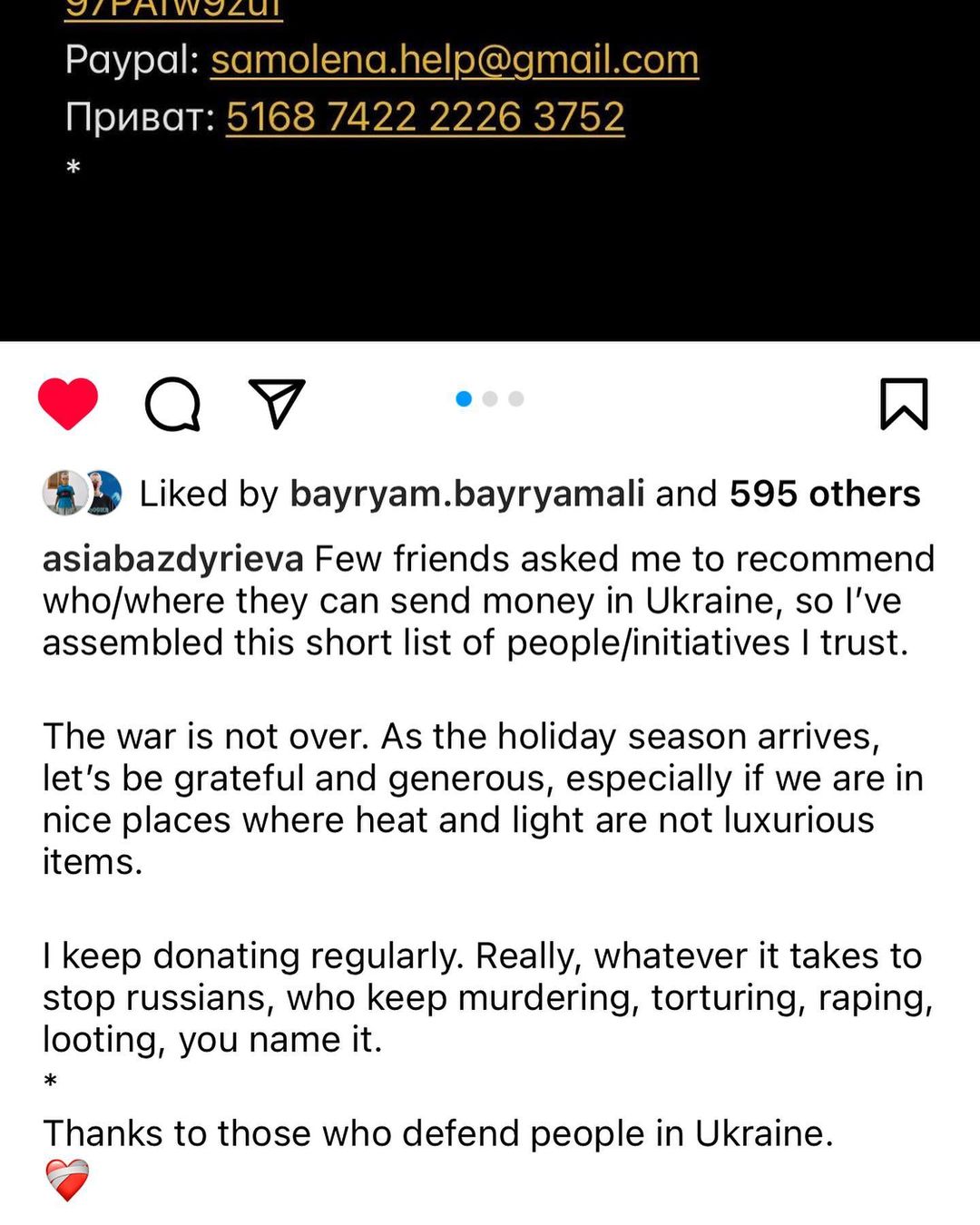
Task: Unlike the post with the red heart
Action: 68,403
